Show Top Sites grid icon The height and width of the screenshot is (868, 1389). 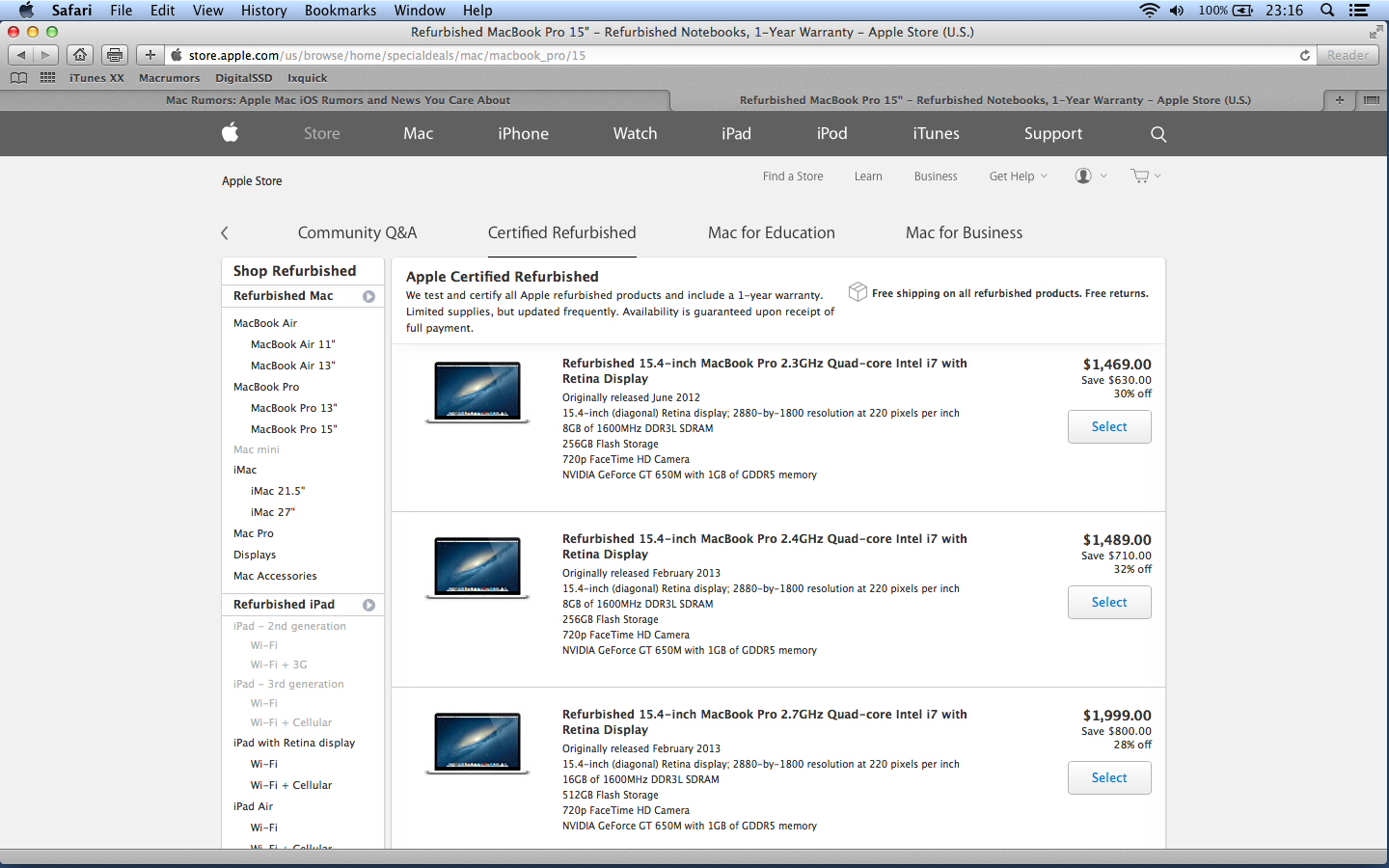point(47,78)
